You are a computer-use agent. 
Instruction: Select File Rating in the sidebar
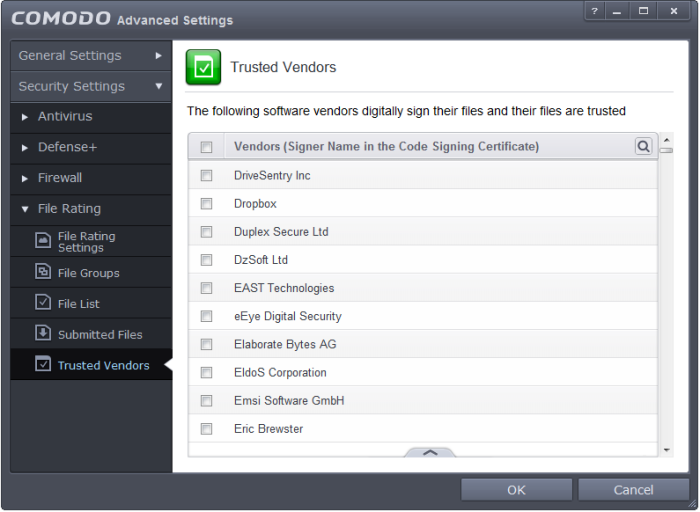tap(91, 209)
